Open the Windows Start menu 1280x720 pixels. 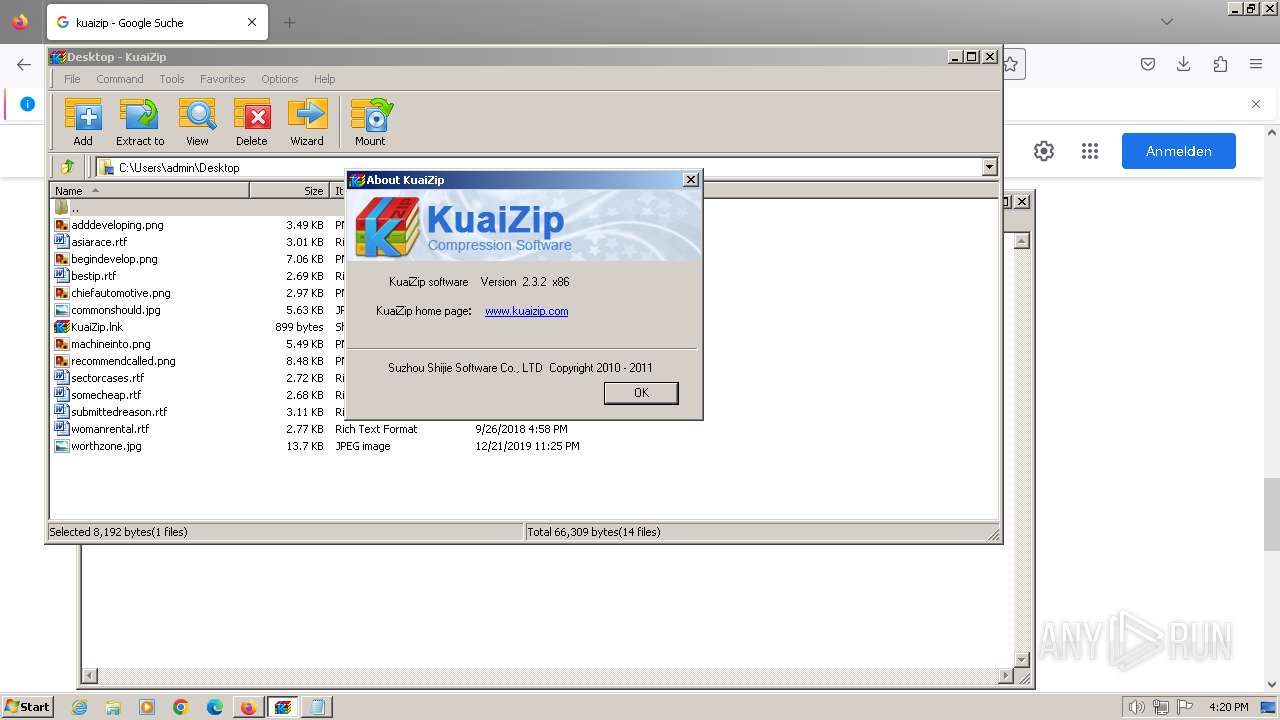pos(28,707)
